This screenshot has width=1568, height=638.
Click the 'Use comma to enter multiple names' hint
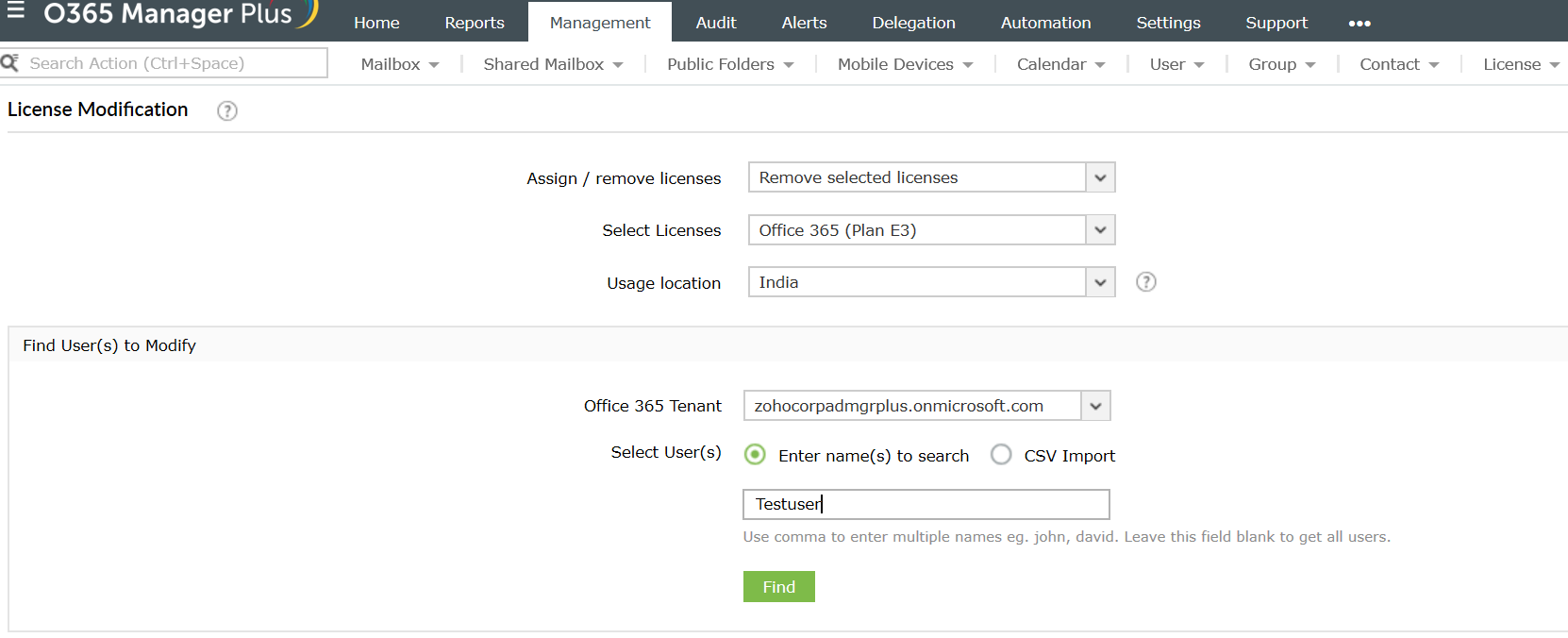1066,536
